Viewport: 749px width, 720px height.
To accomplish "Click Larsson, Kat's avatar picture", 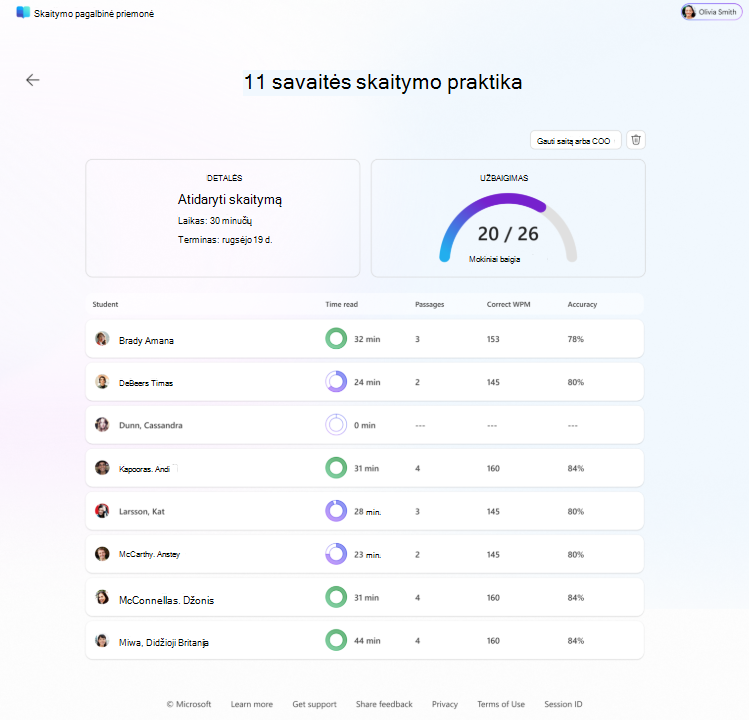I will 102,511.
